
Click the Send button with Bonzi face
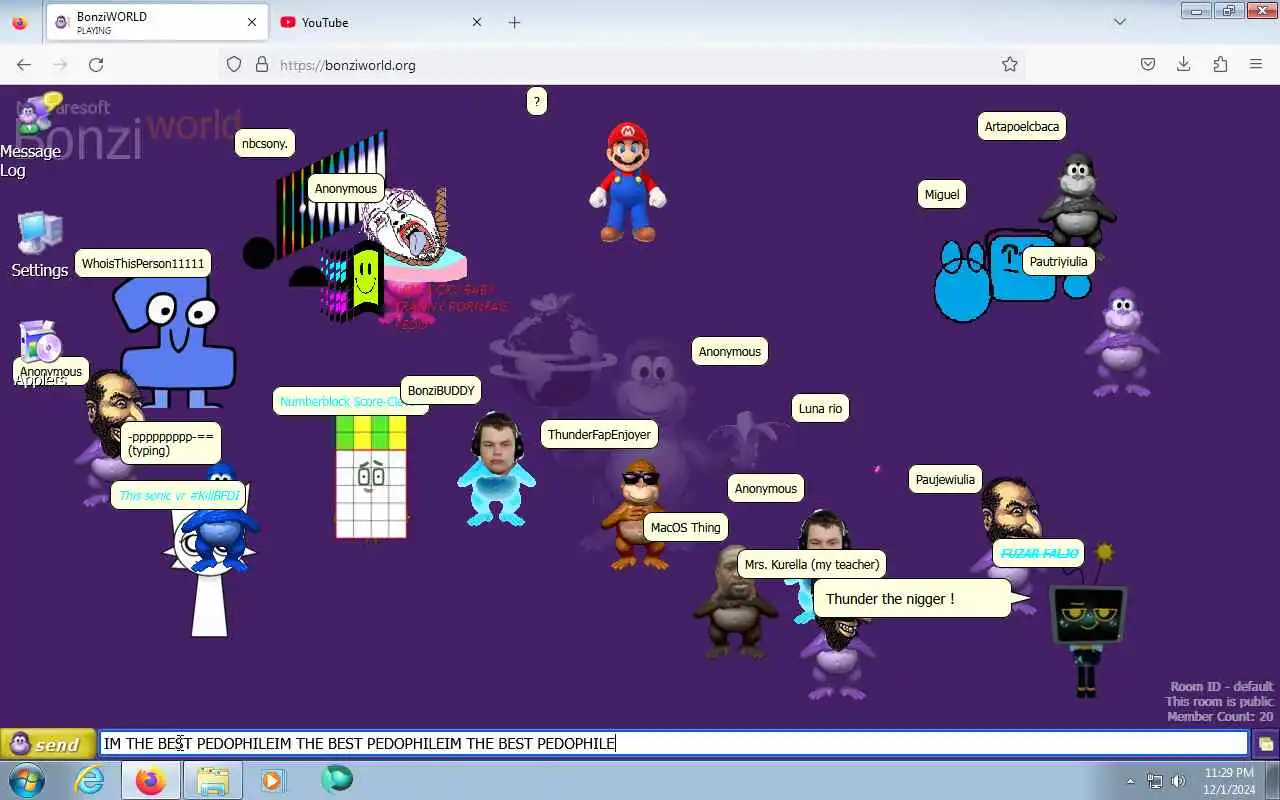coord(48,744)
